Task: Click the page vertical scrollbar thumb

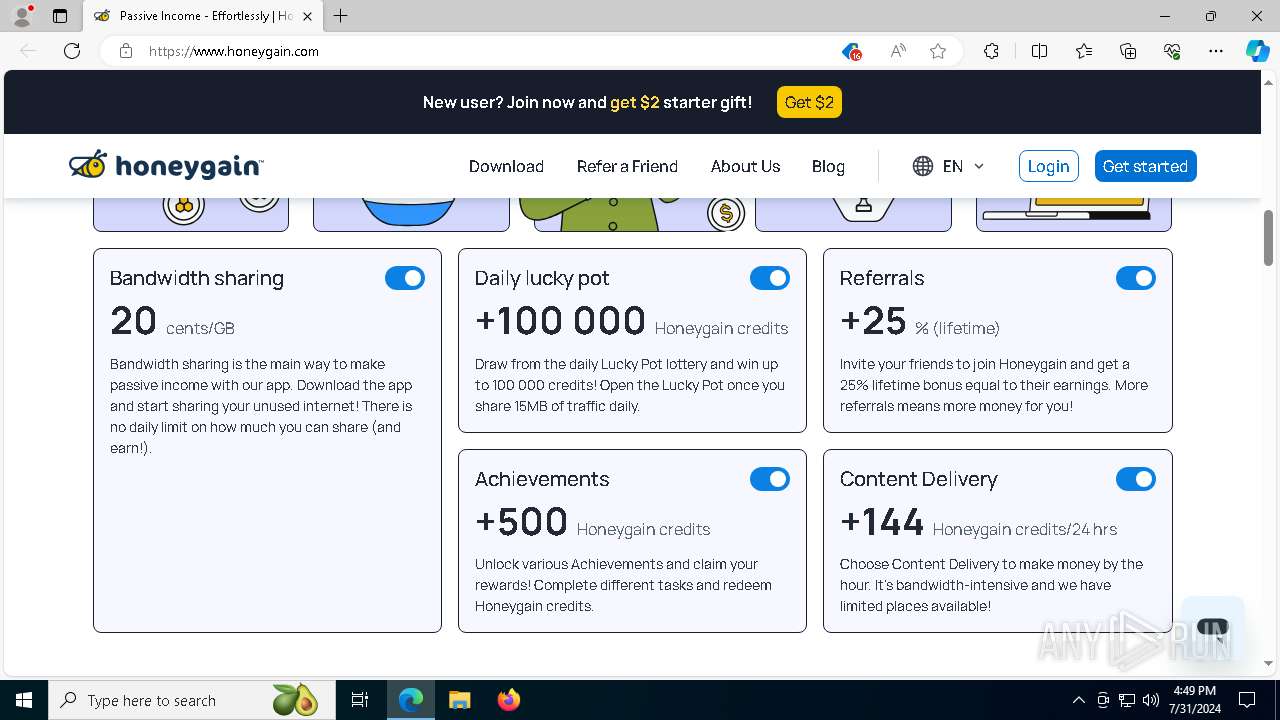Action: tap(1268, 237)
